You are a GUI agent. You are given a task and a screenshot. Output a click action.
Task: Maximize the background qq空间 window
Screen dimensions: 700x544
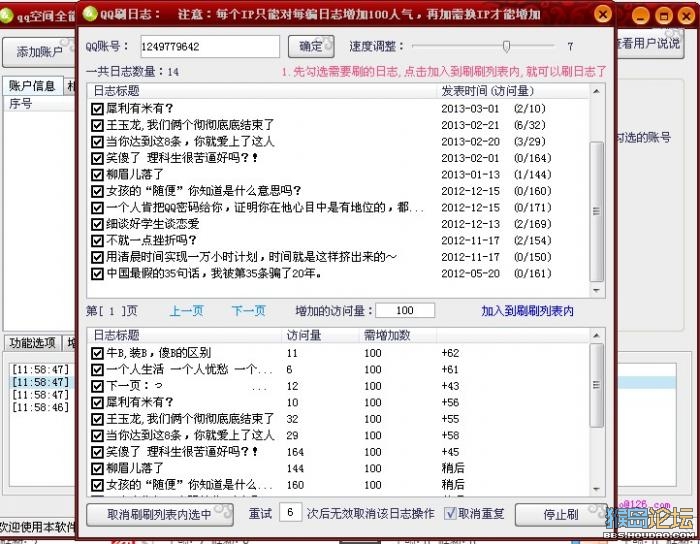[663, 17]
